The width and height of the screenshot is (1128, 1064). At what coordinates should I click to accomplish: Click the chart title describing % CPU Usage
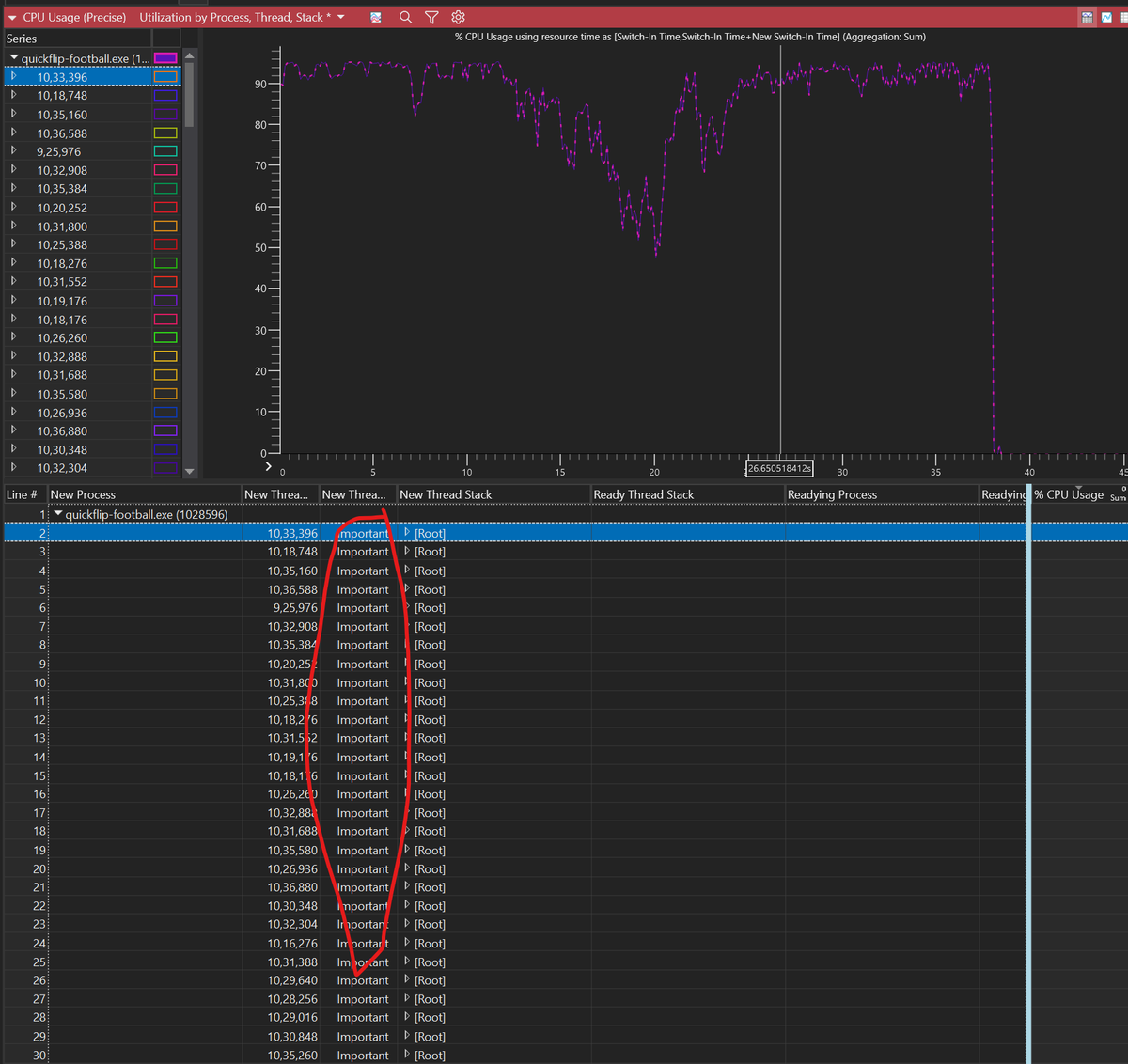pos(690,37)
